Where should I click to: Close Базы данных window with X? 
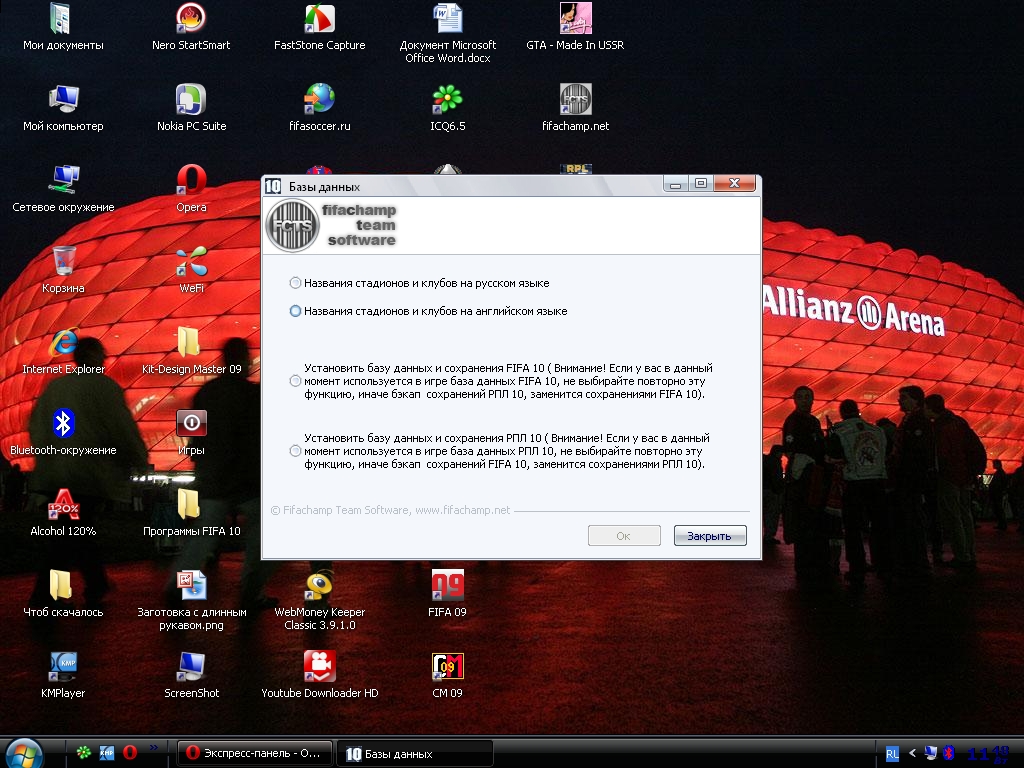click(x=734, y=184)
